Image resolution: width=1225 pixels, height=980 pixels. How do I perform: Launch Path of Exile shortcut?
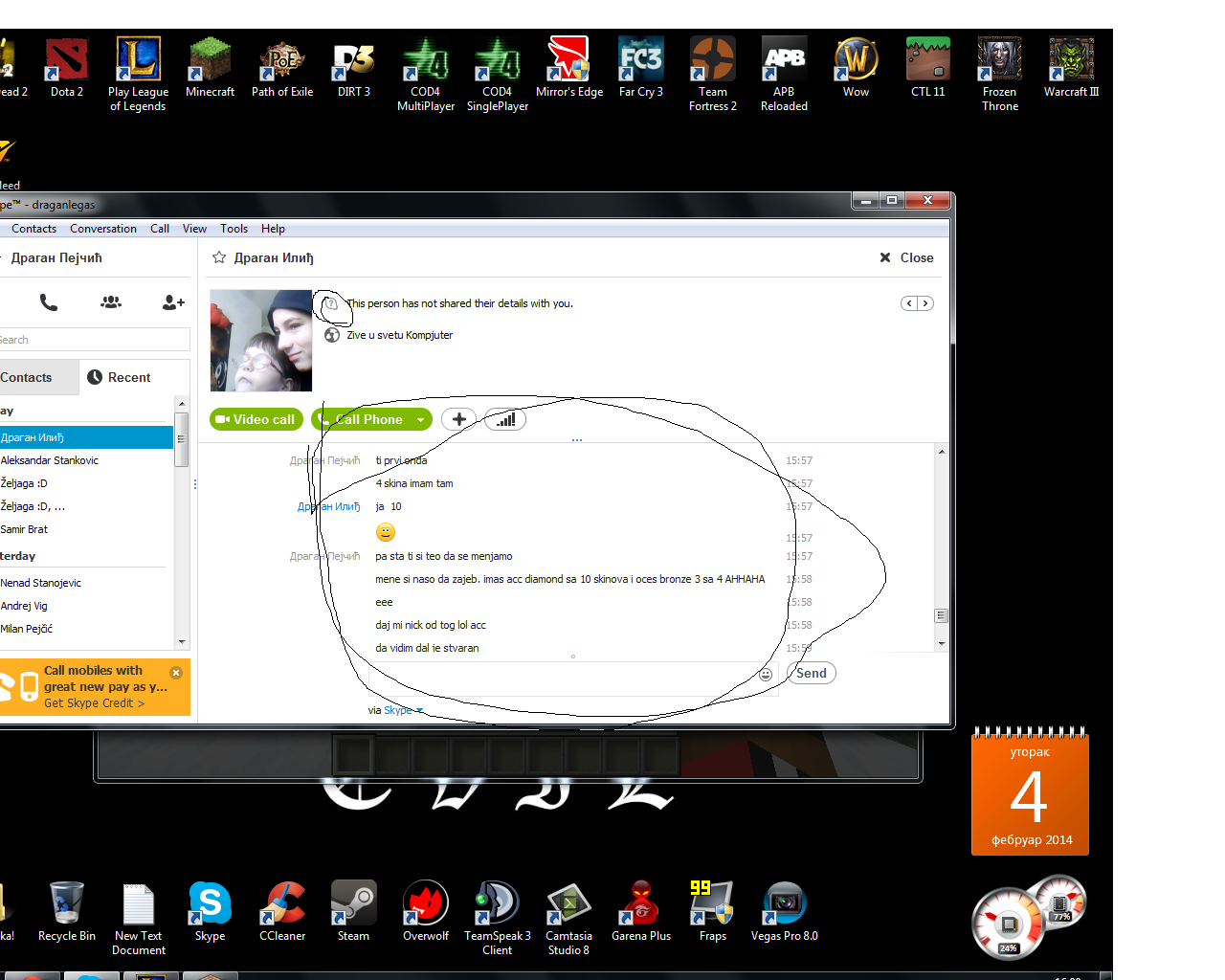tap(282, 67)
